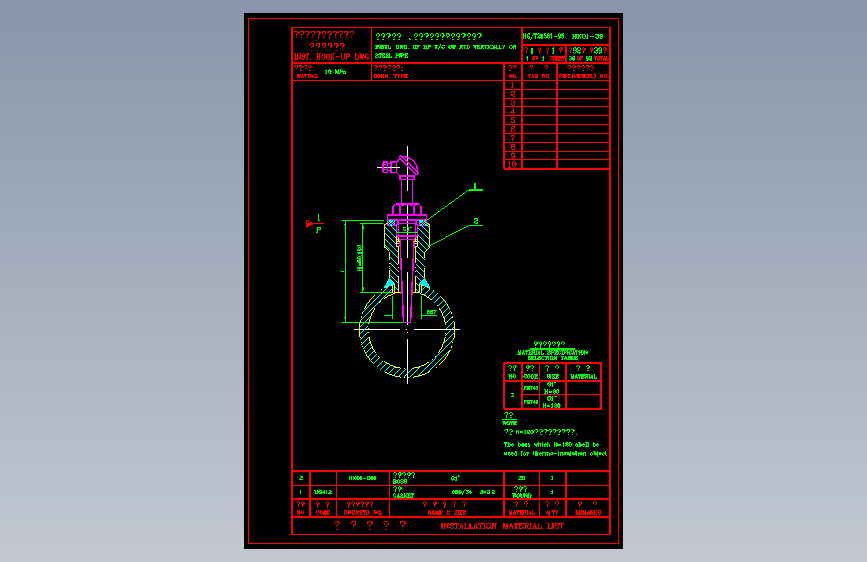Click the 'BOSS' item name in material list
The image size is (867, 562).
tap(400, 482)
